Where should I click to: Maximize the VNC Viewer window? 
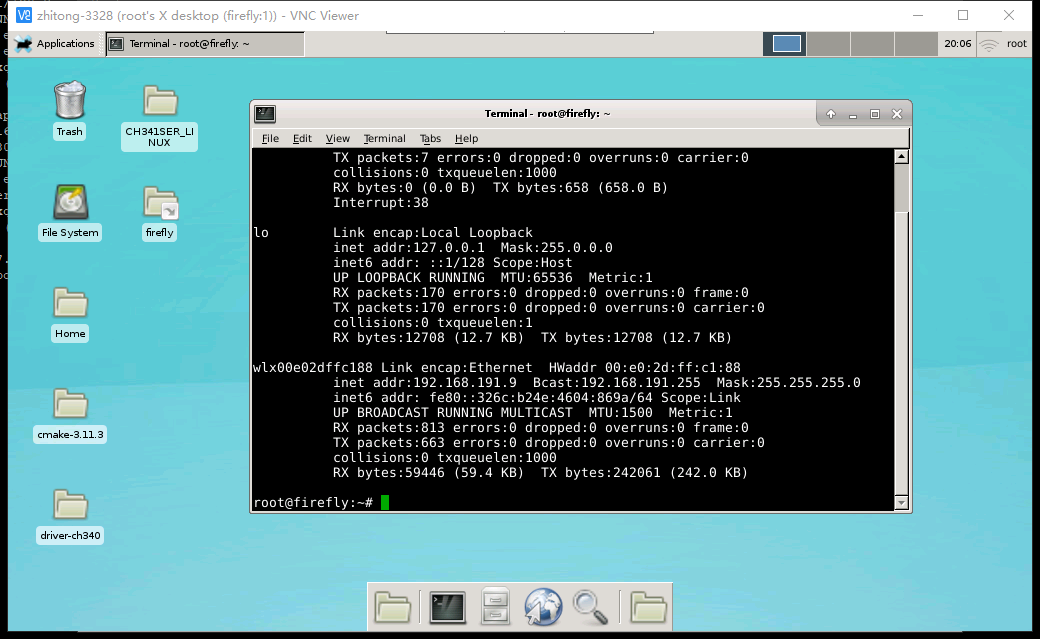(963, 15)
